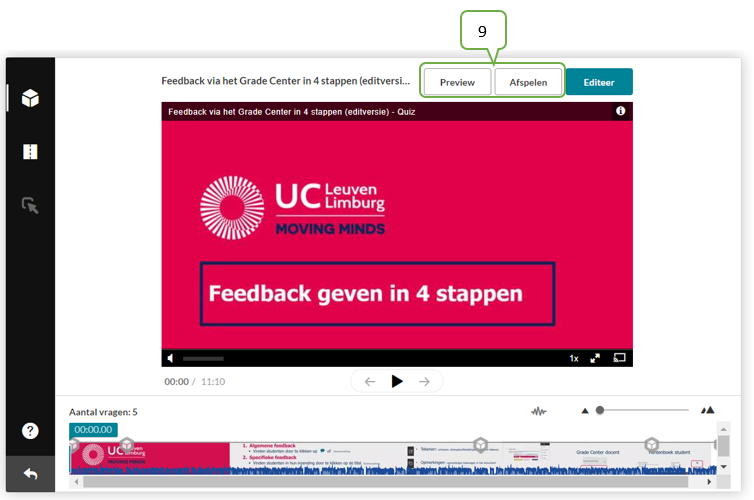This screenshot has height=500, width=754.
Task: Select the hotspots cursor tool in sidebar
Action: (30, 205)
